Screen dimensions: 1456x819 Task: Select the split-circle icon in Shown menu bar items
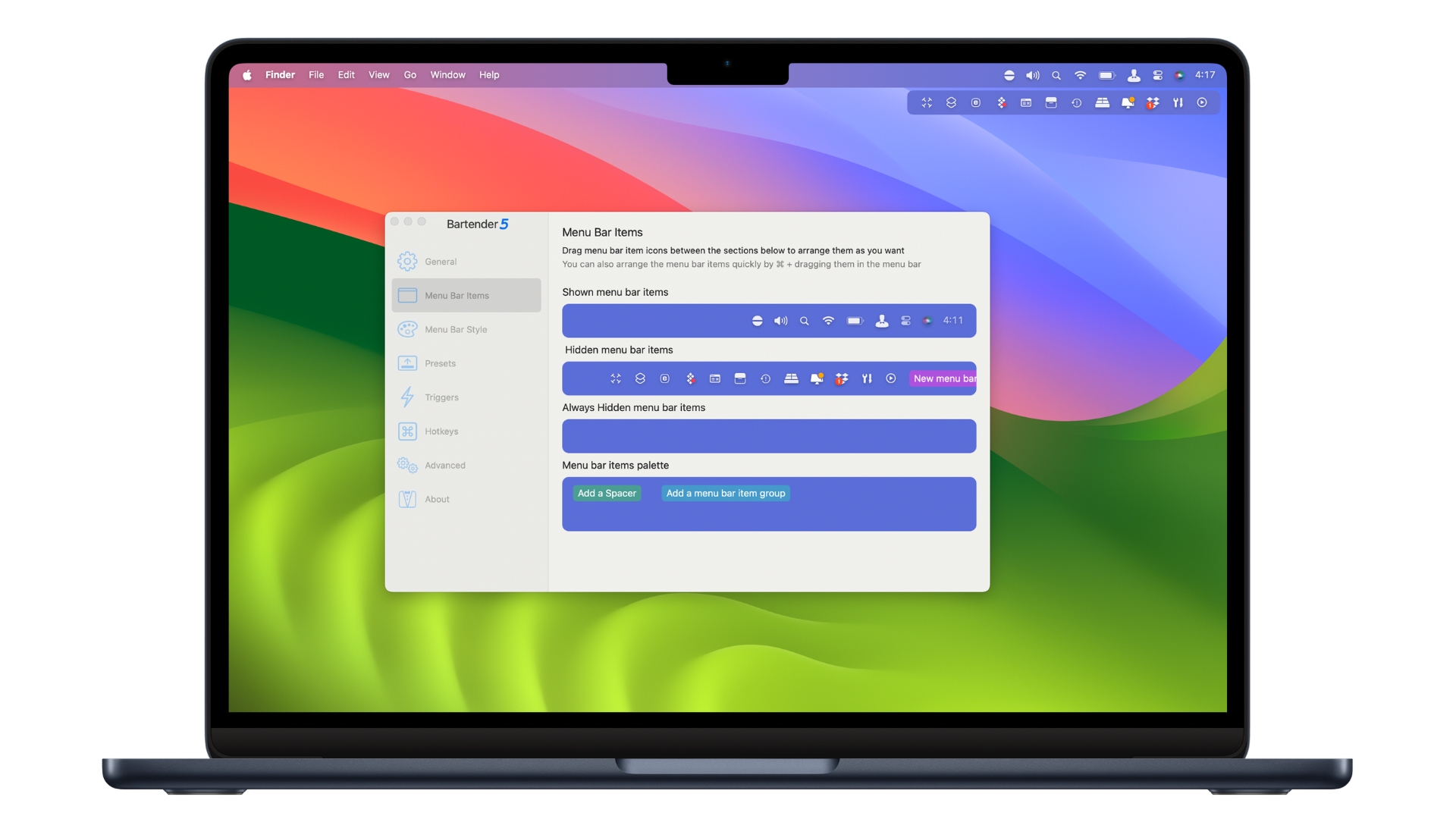tap(757, 321)
